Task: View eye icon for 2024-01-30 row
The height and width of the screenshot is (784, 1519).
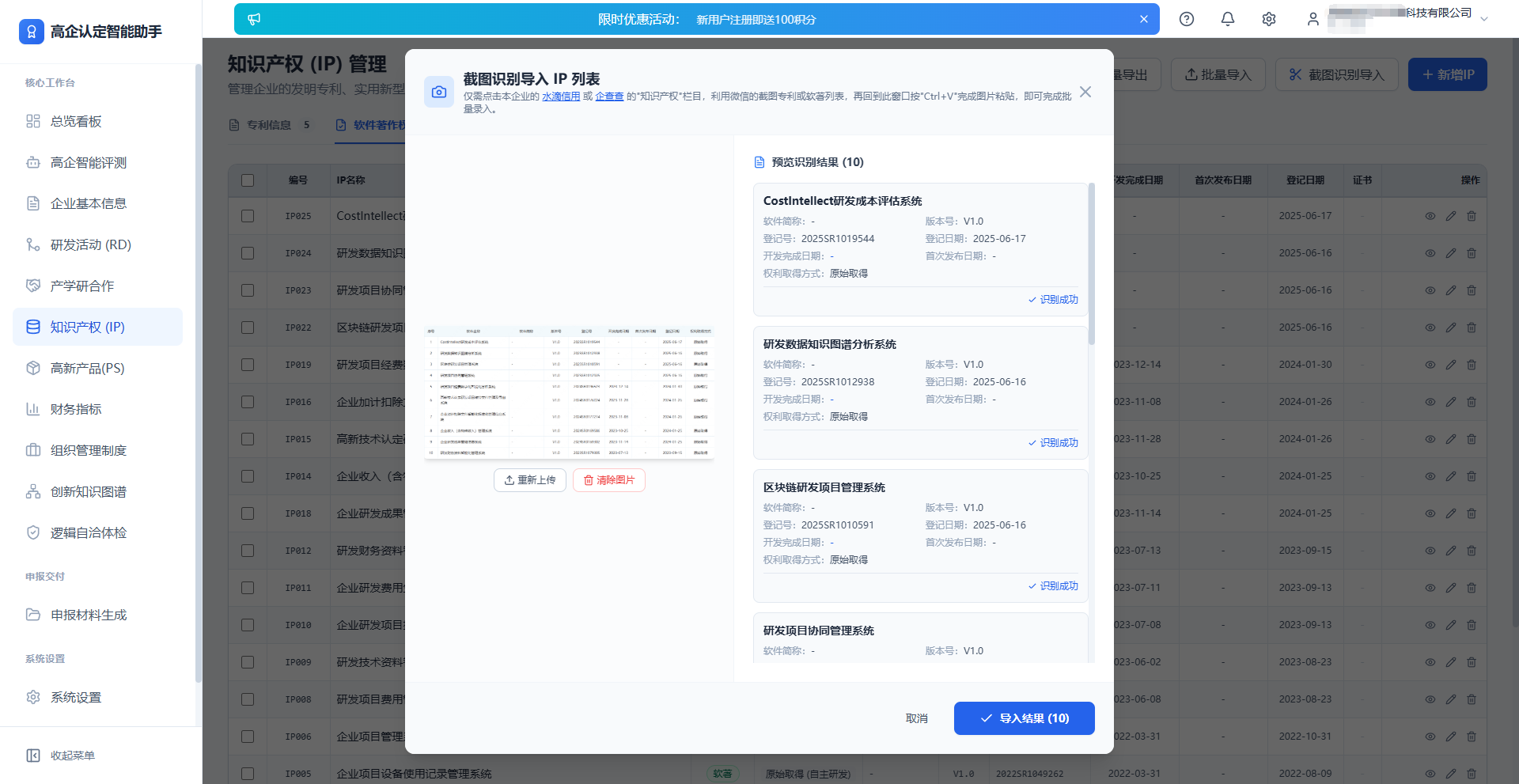Action: (x=1430, y=365)
